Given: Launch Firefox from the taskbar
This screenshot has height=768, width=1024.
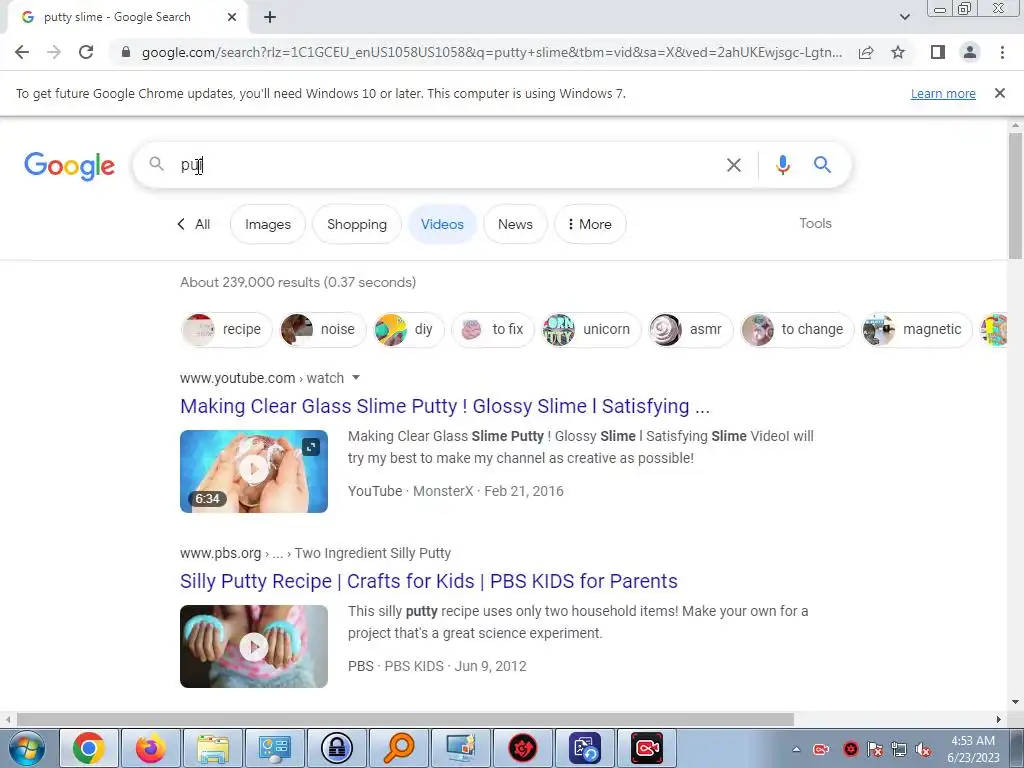Looking at the screenshot, I should [150, 748].
